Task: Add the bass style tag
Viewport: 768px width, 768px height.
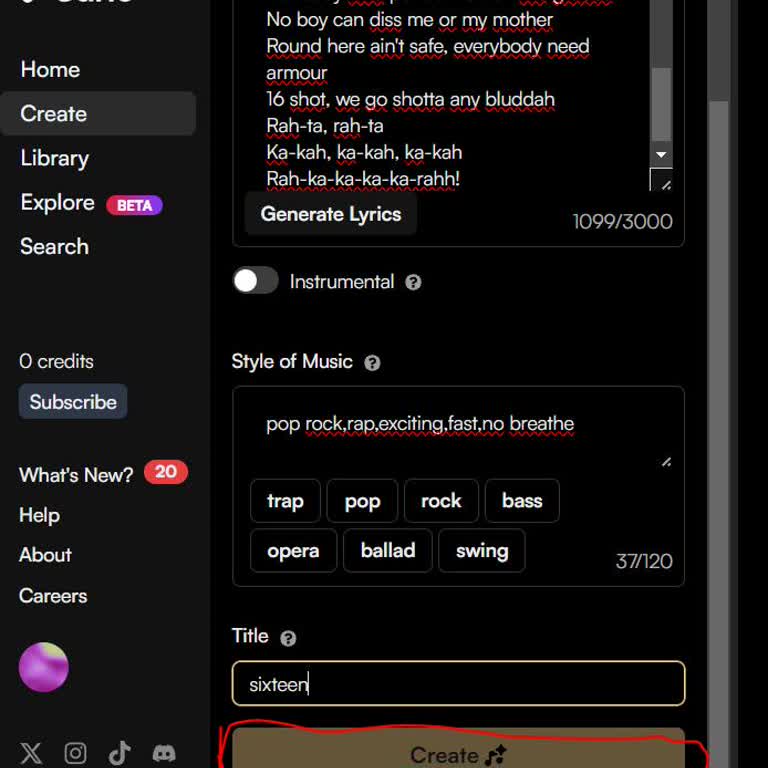Action: [x=522, y=501]
